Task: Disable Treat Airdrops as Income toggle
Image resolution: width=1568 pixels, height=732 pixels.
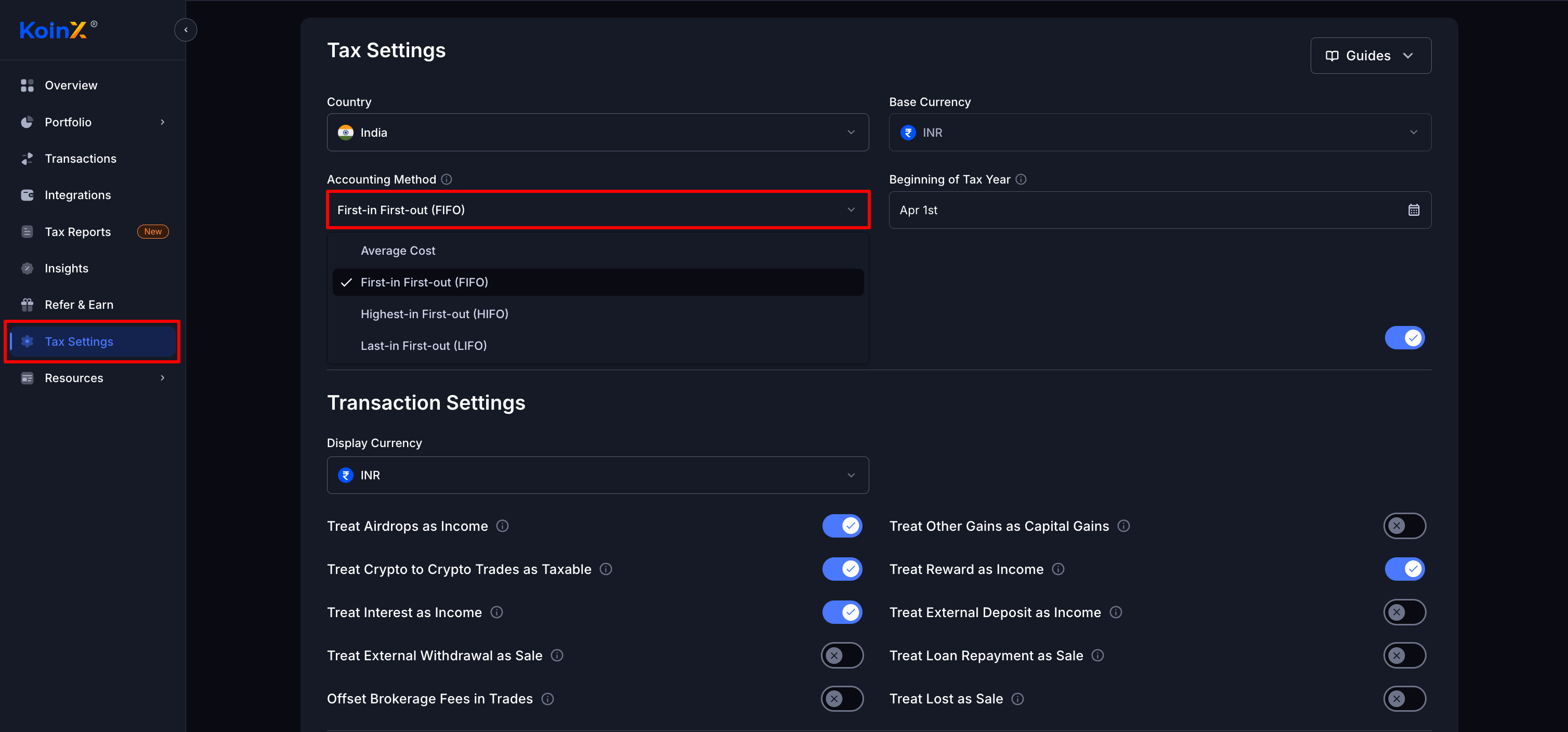Action: click(842, 526)
